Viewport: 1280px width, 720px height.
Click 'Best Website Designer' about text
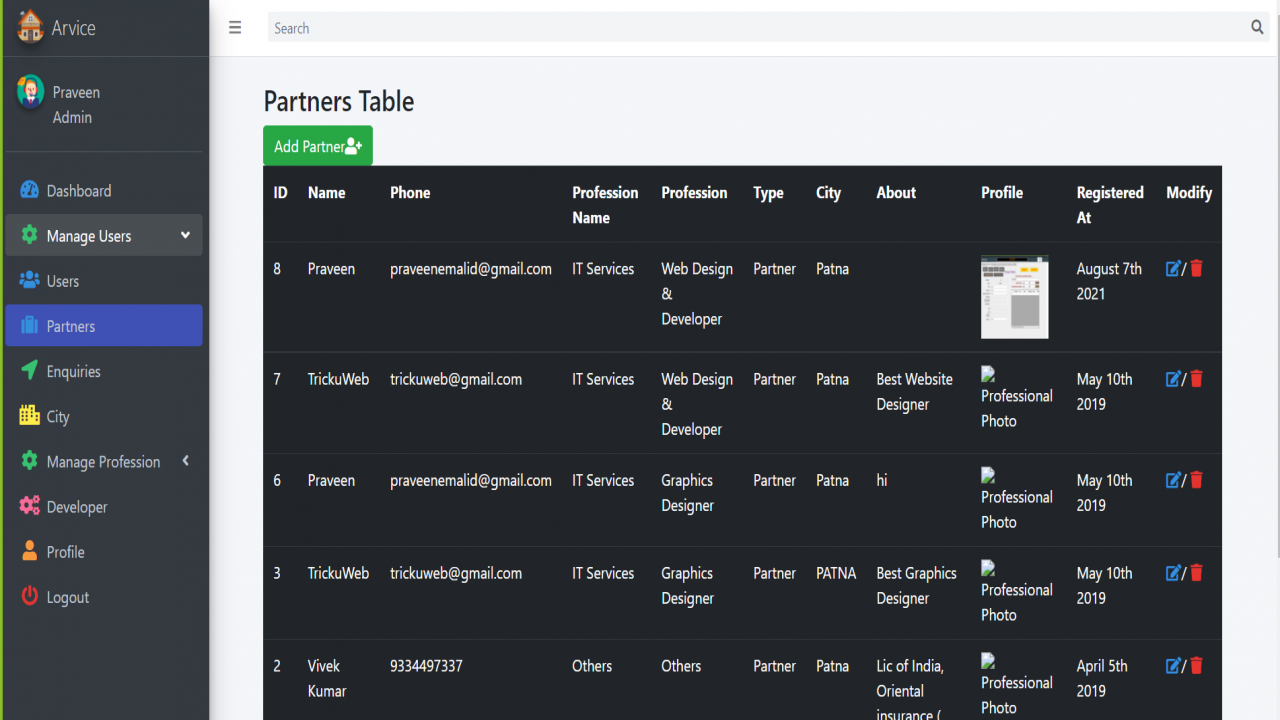pyautogui.click(x=915, y=391)
